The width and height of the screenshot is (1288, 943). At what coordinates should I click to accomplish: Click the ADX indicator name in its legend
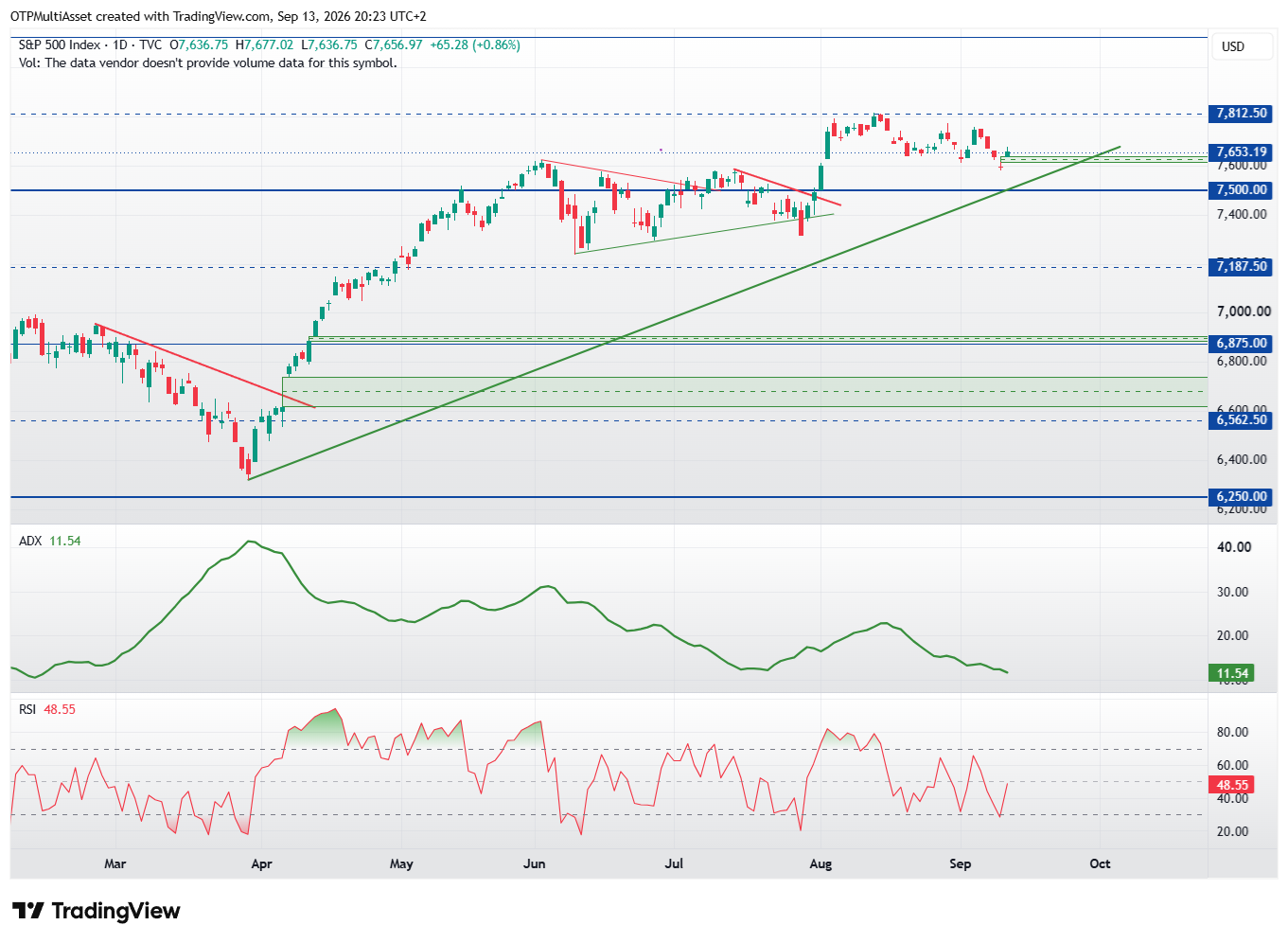point(30,541)
